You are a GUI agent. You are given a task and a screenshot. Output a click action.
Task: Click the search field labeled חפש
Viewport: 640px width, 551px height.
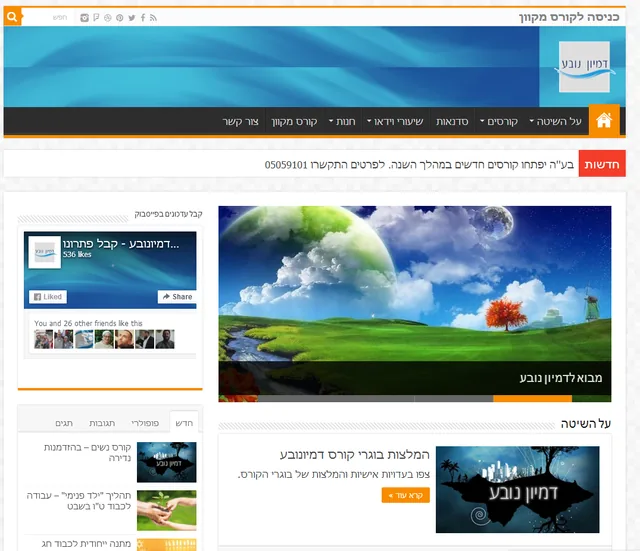49,18
